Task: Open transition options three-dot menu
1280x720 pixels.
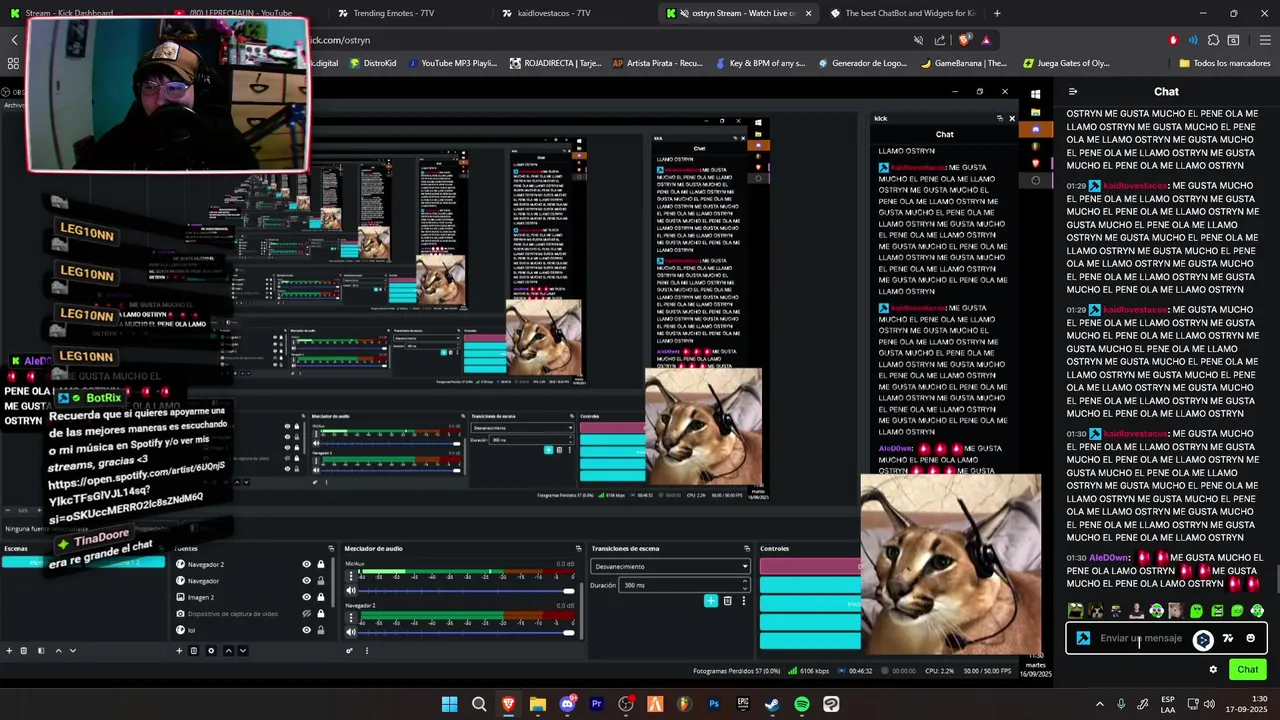Action: pos(743,600)
